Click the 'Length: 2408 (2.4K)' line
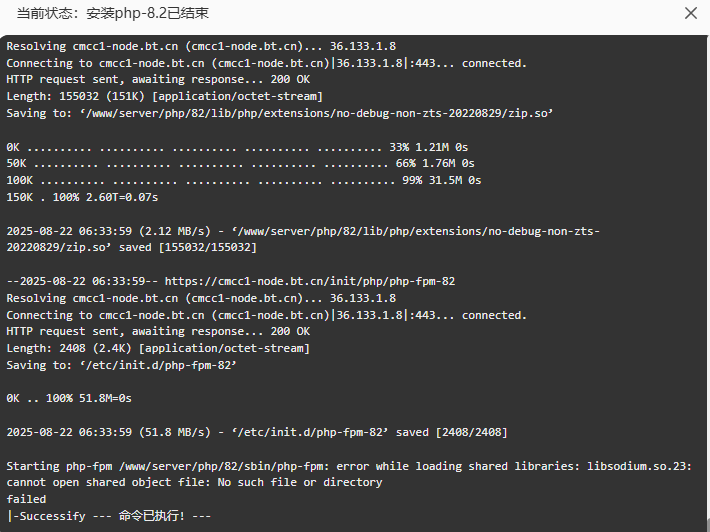This screenshot has height=532, width=710. point(158,348)
